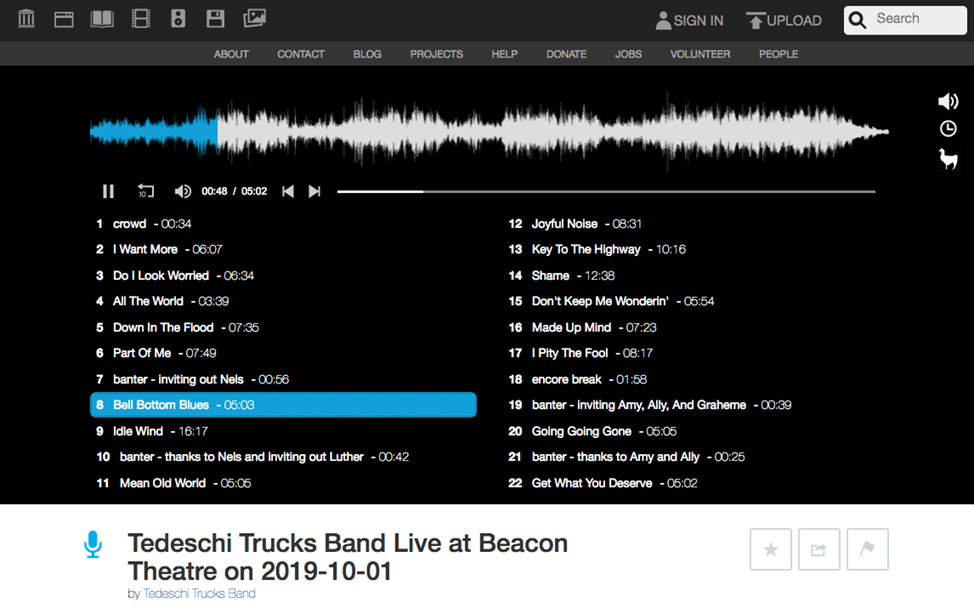Image resolution: width=974 pixels, height=614 pixels.
Task: Play track 7 banter - inviting out Nels
Action: [193, 379]
